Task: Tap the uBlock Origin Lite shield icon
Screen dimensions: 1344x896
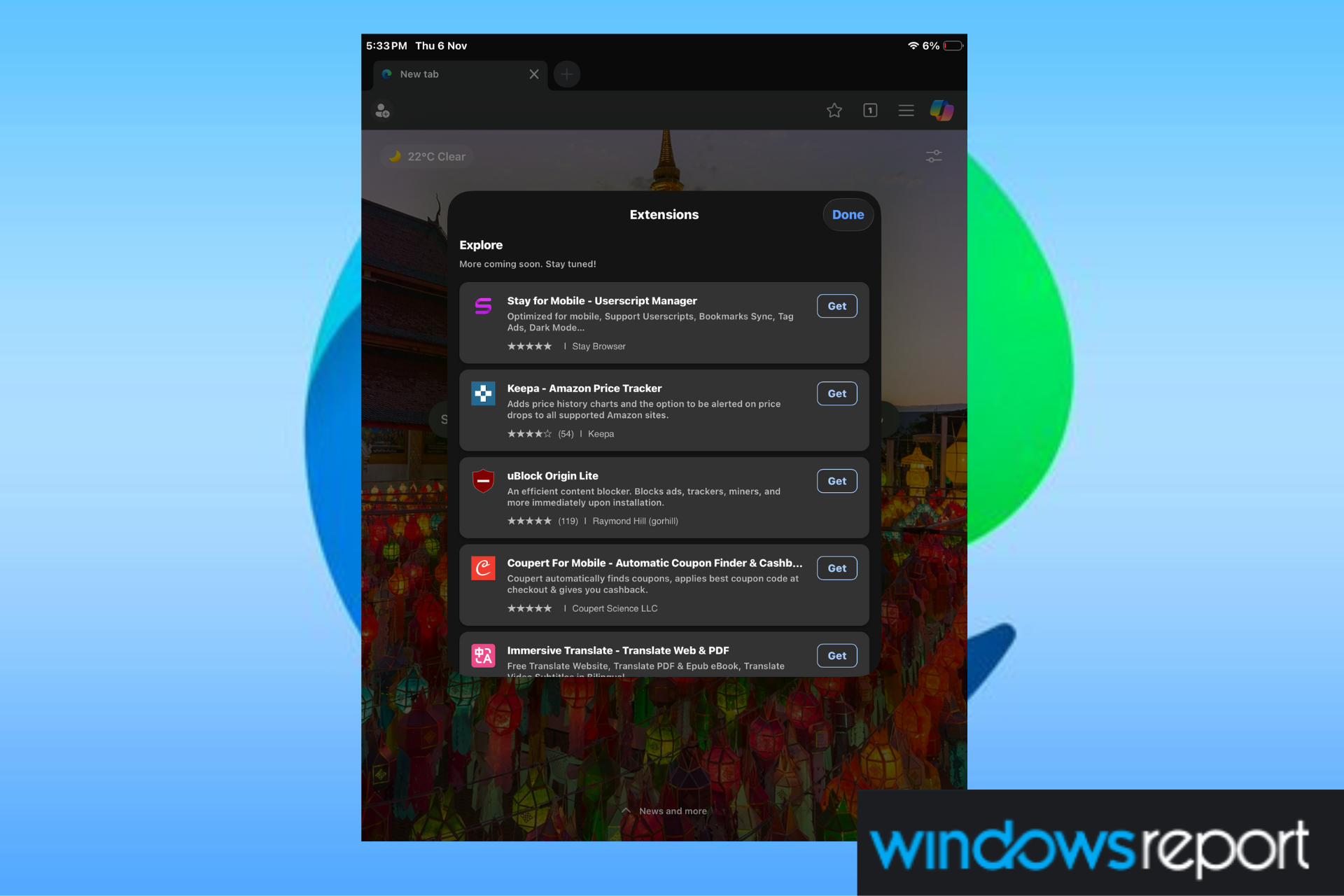Action: pos(483,481)
